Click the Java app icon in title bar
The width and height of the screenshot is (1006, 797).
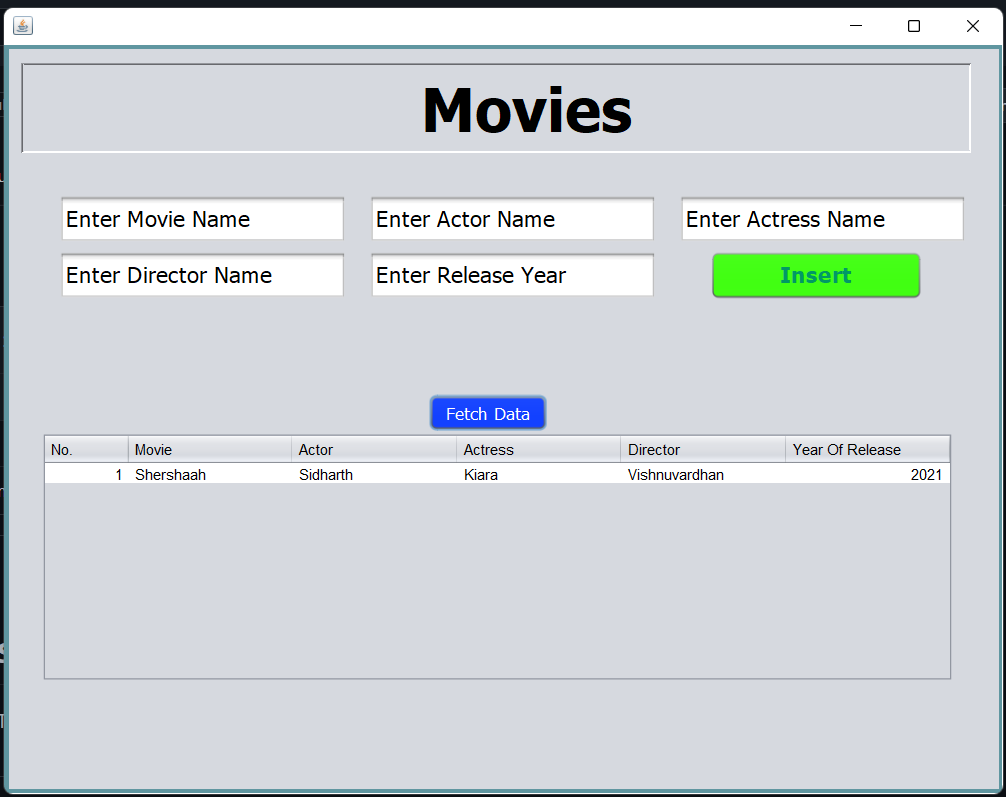point(23,26)
